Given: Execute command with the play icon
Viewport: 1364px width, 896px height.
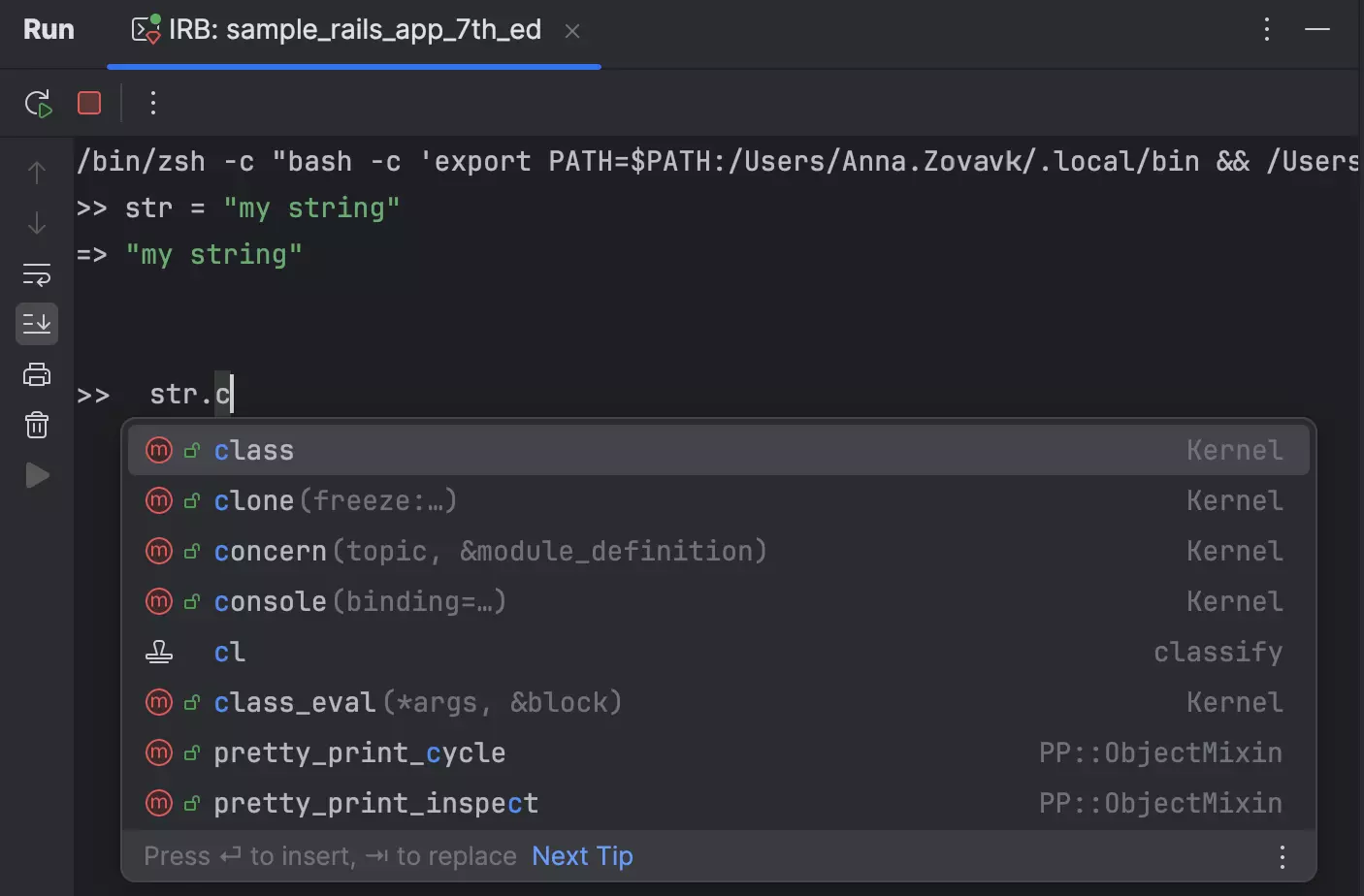Looking at the screenshot, I should tap(36, 475).
